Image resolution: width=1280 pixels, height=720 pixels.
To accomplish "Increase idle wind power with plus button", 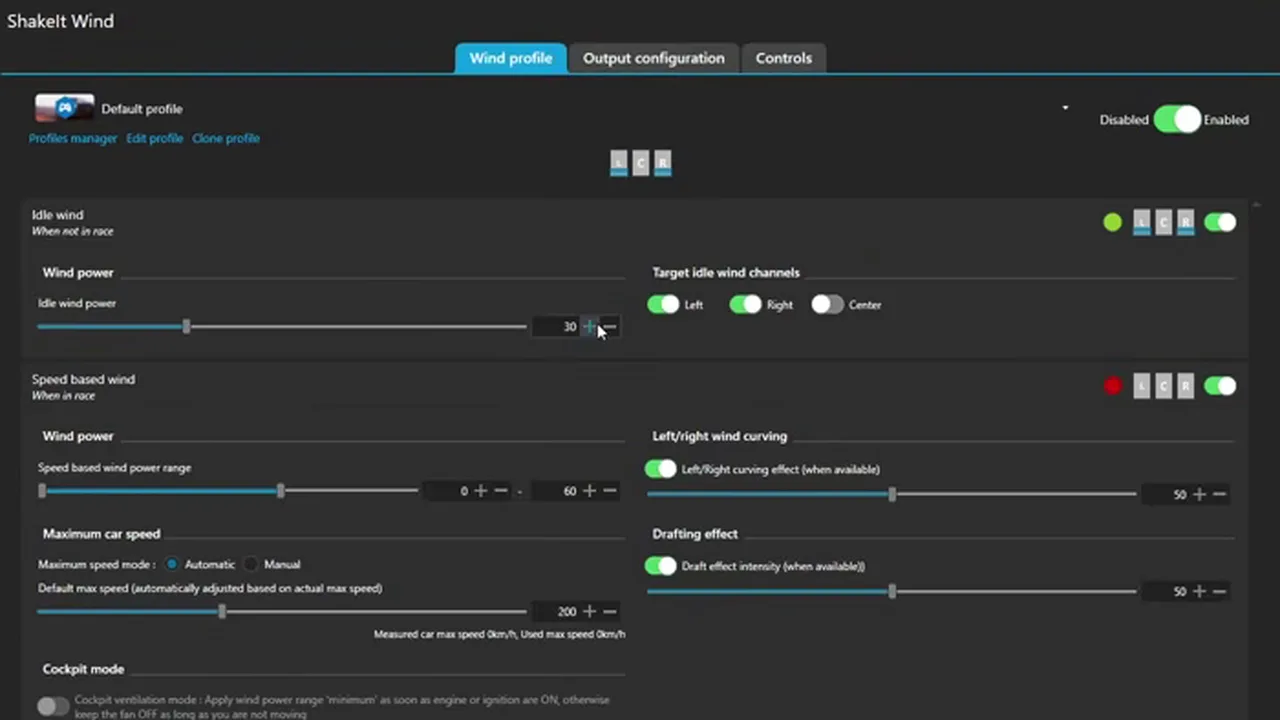I will [x=589, y=327].
